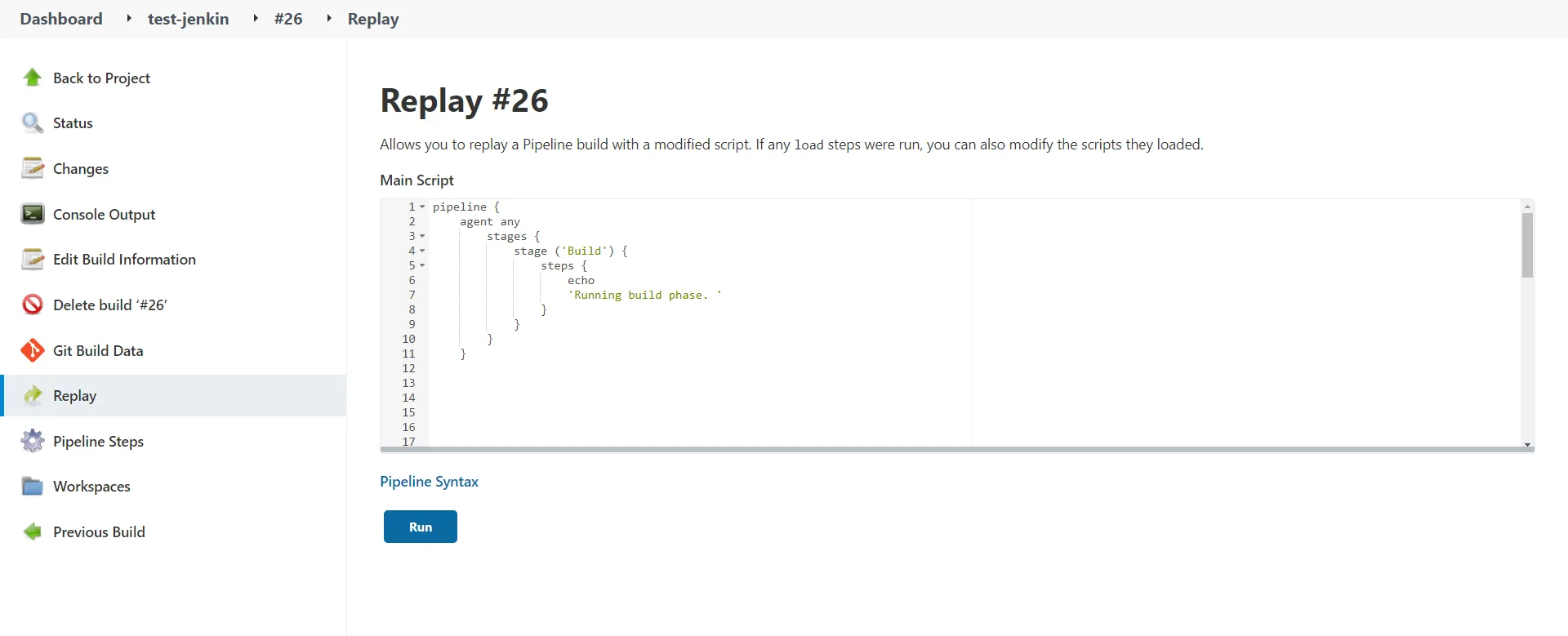
Task: Collapse the stages block fold arrow on line 3
Action: [x=422, y=237]
